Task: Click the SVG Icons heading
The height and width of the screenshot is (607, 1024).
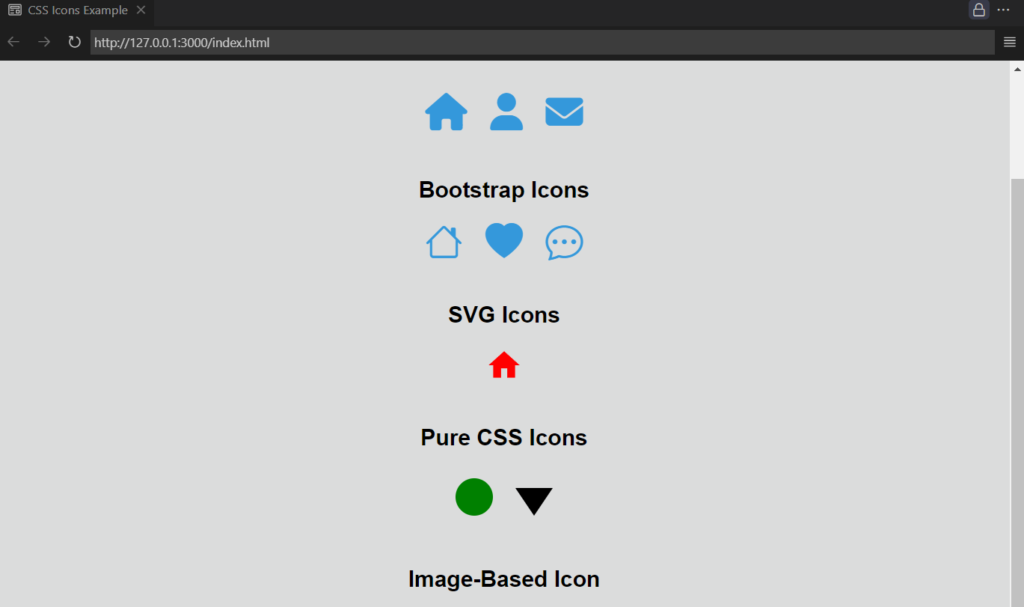Action: click(504, 315)
